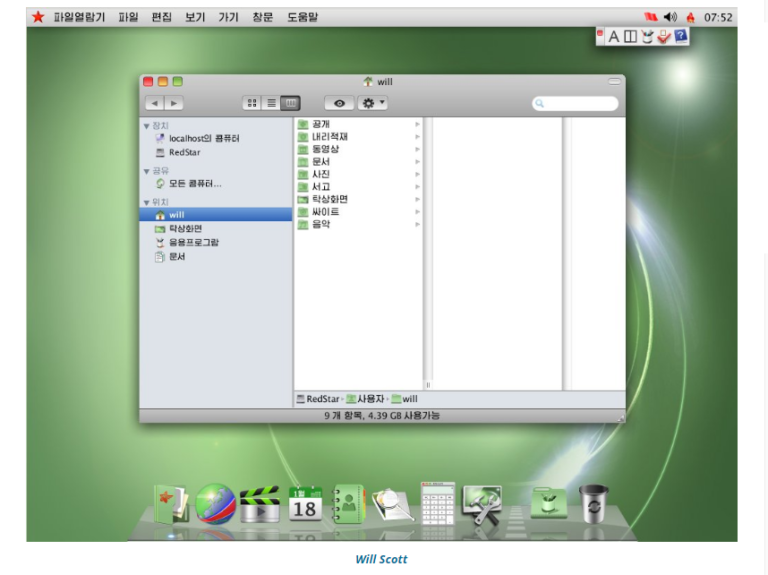
Task: Open the 도움말 menu
Action: [x=302, y=17]
